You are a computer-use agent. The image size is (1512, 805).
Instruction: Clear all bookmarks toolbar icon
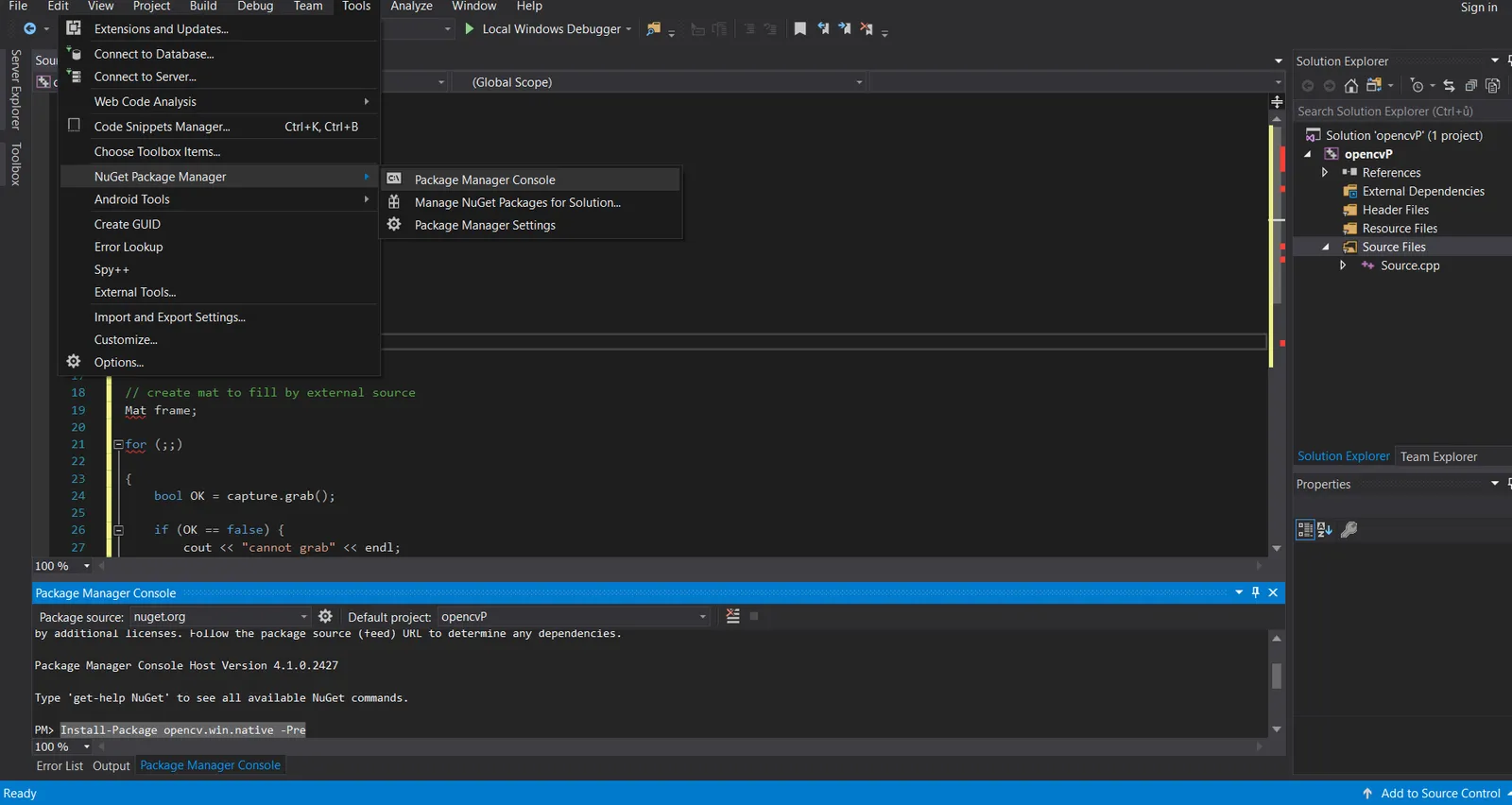coord(867,29)
